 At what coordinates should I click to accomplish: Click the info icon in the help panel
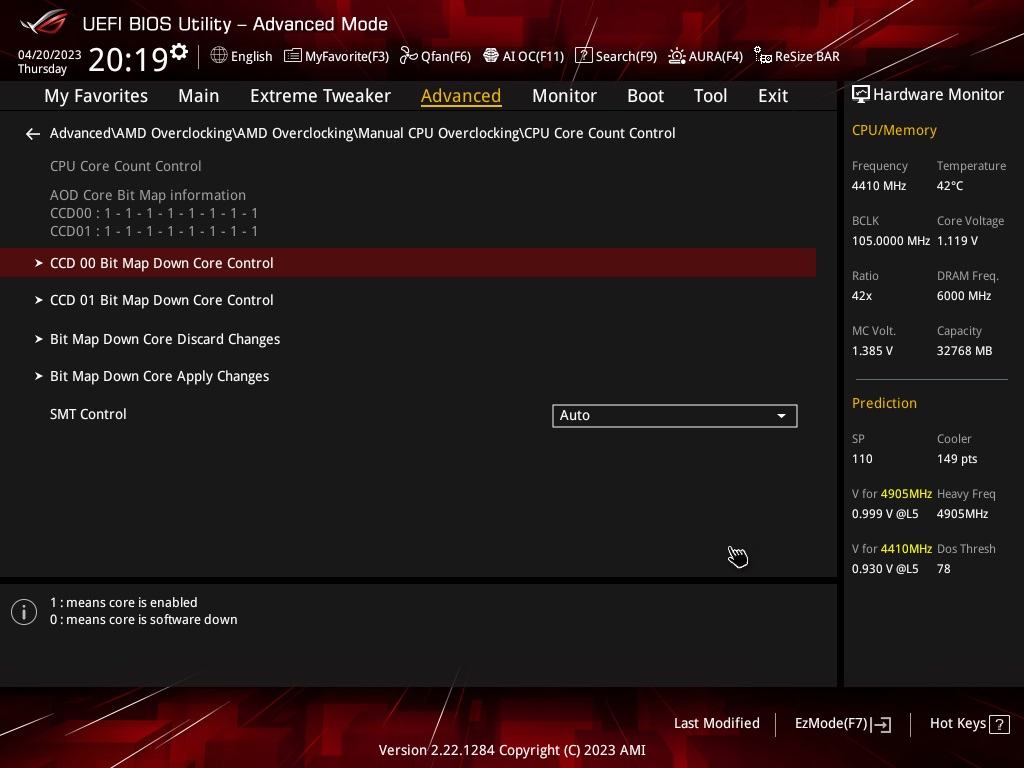click(24, 612)
